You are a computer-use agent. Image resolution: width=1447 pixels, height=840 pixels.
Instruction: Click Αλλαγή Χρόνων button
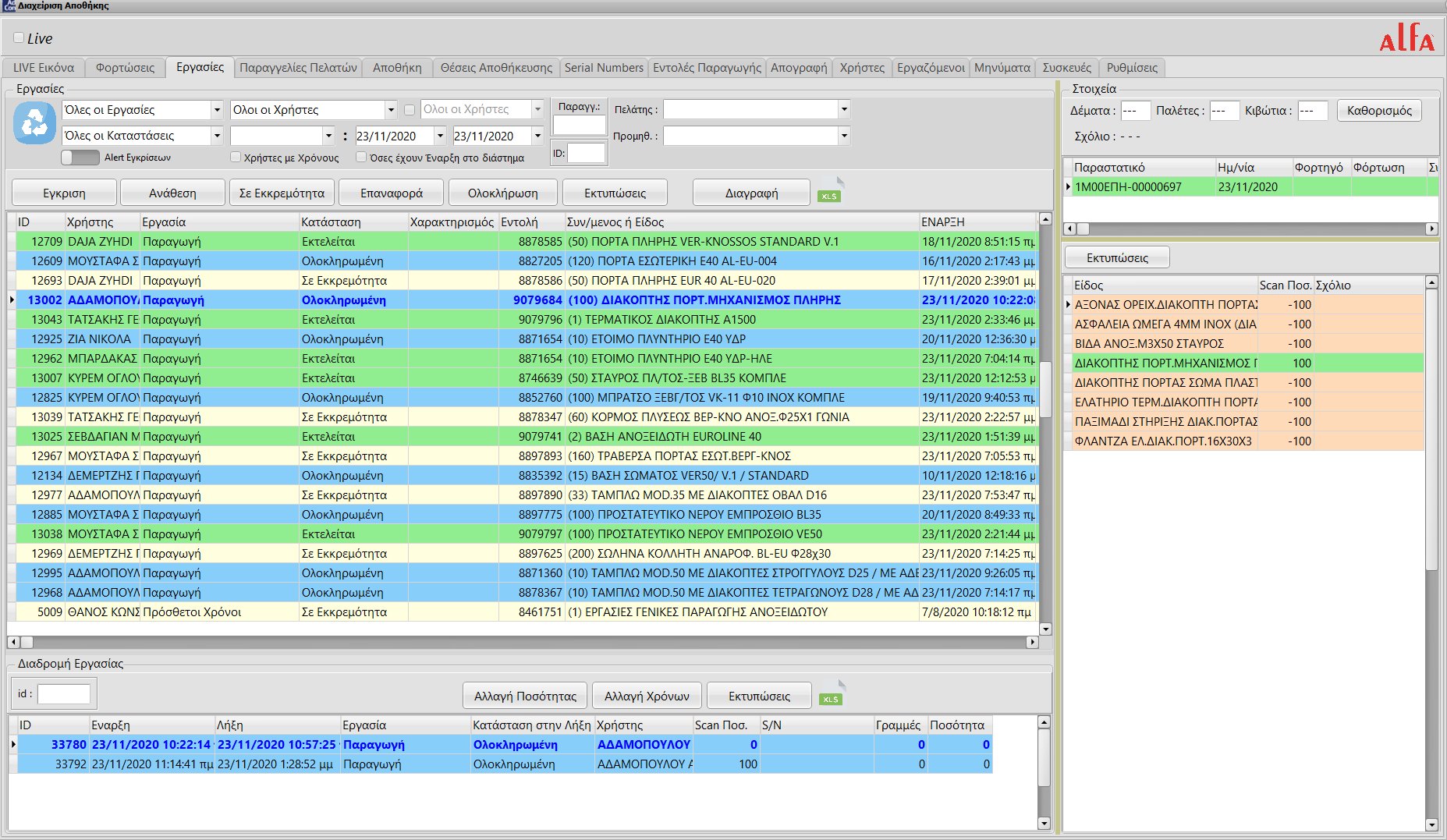coord(647,696)
